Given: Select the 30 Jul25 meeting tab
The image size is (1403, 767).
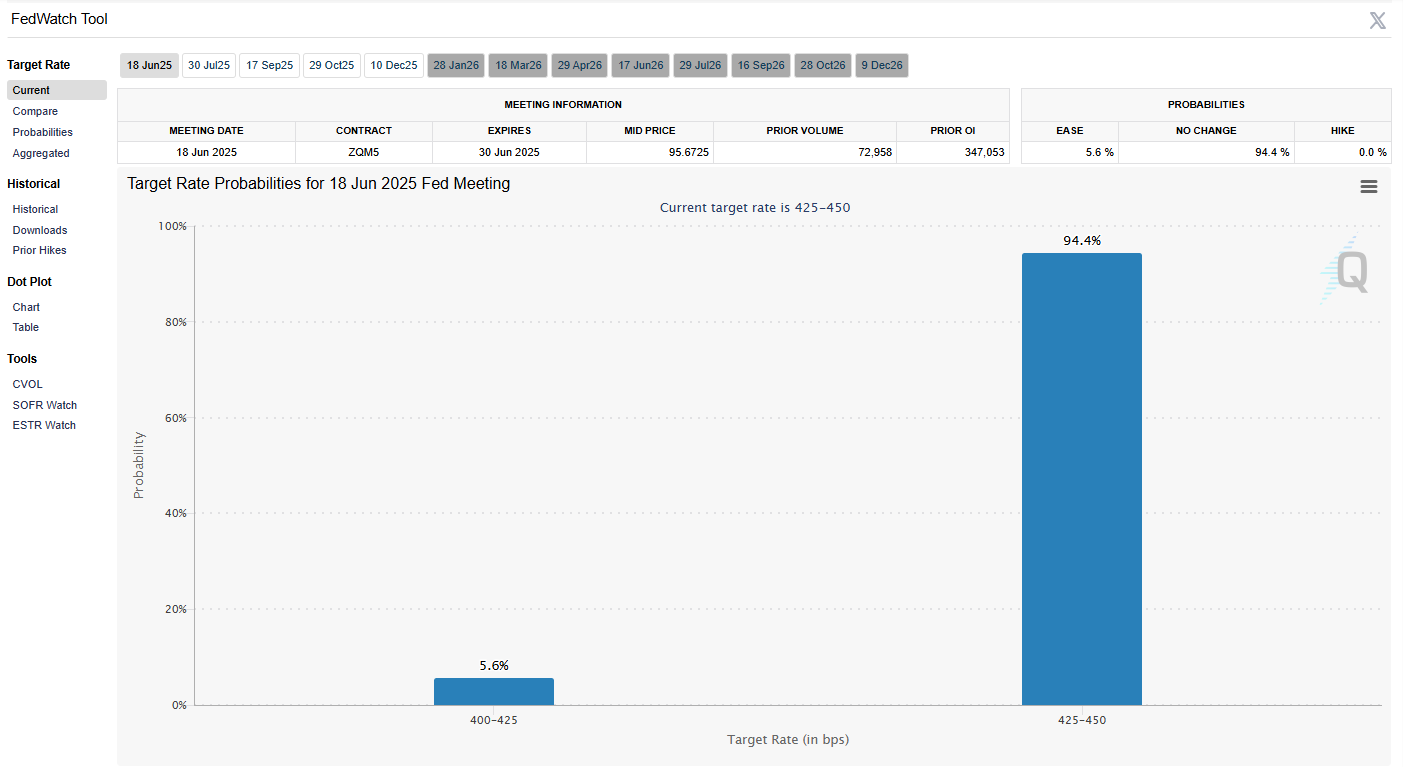Looking at the screenshot, I should click(x=209, y=66).
